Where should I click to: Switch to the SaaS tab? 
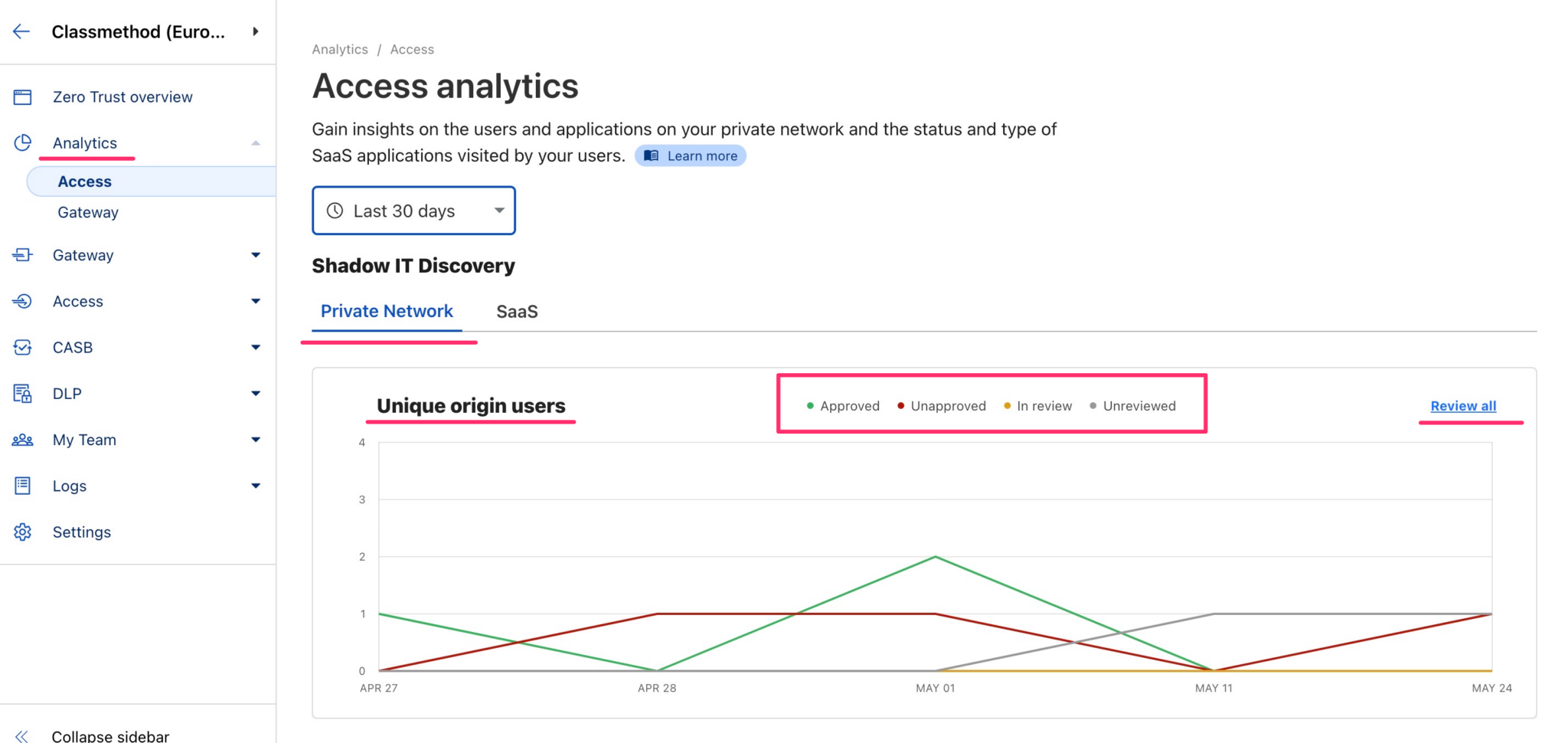(517, 311)
